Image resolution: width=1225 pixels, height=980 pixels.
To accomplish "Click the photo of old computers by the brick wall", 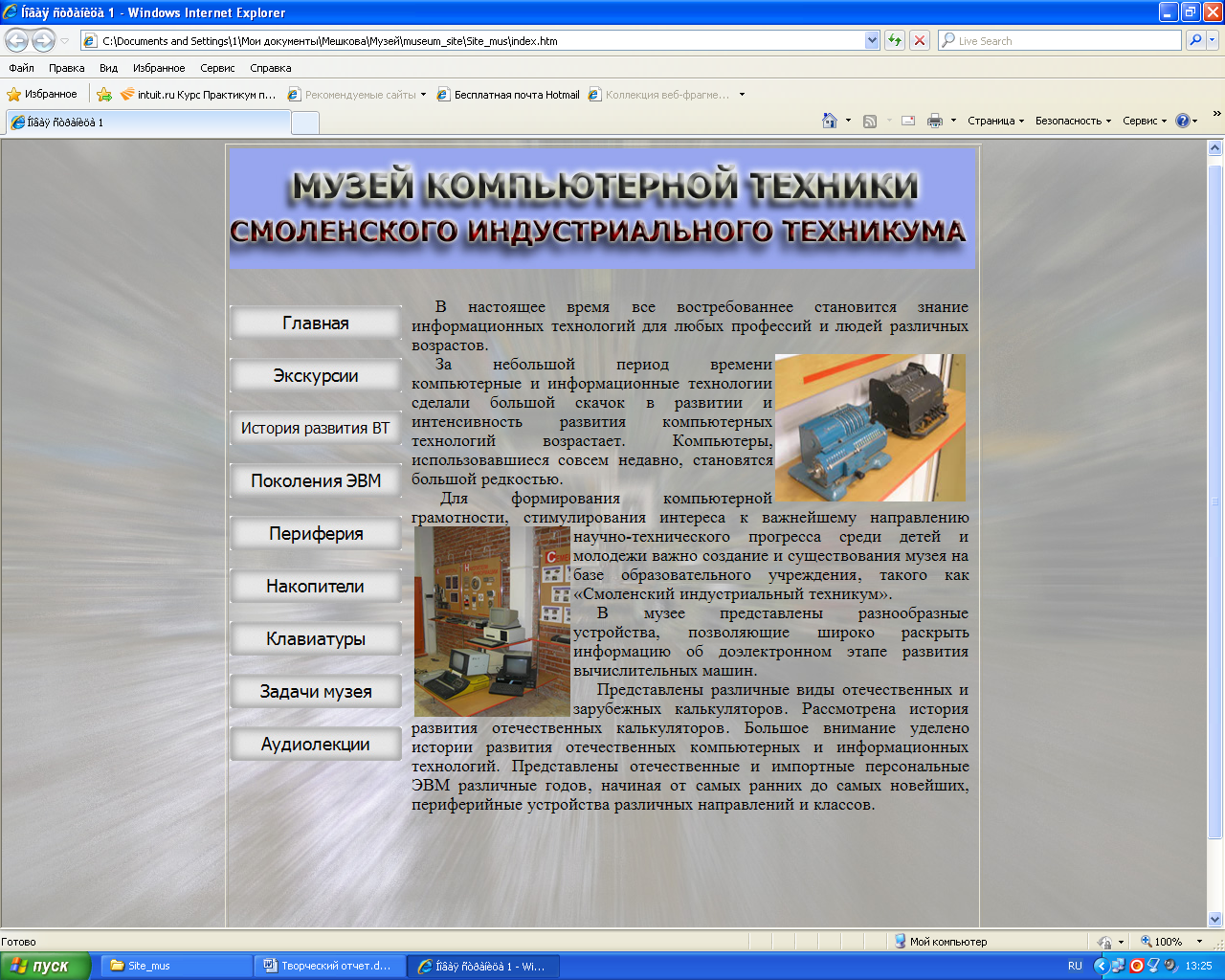I will coord(492,621).
